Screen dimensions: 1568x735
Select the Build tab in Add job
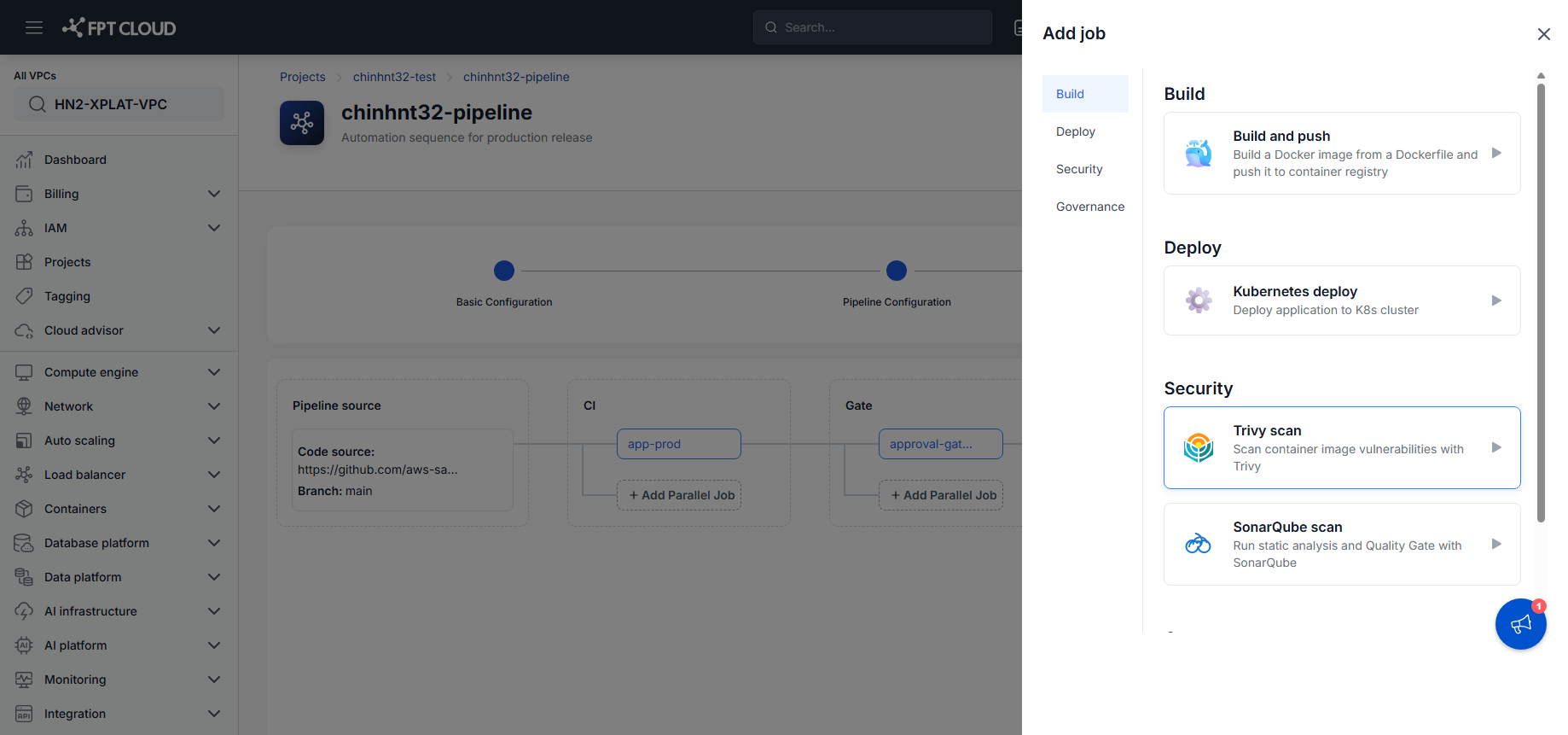(x=1085, y=94)
